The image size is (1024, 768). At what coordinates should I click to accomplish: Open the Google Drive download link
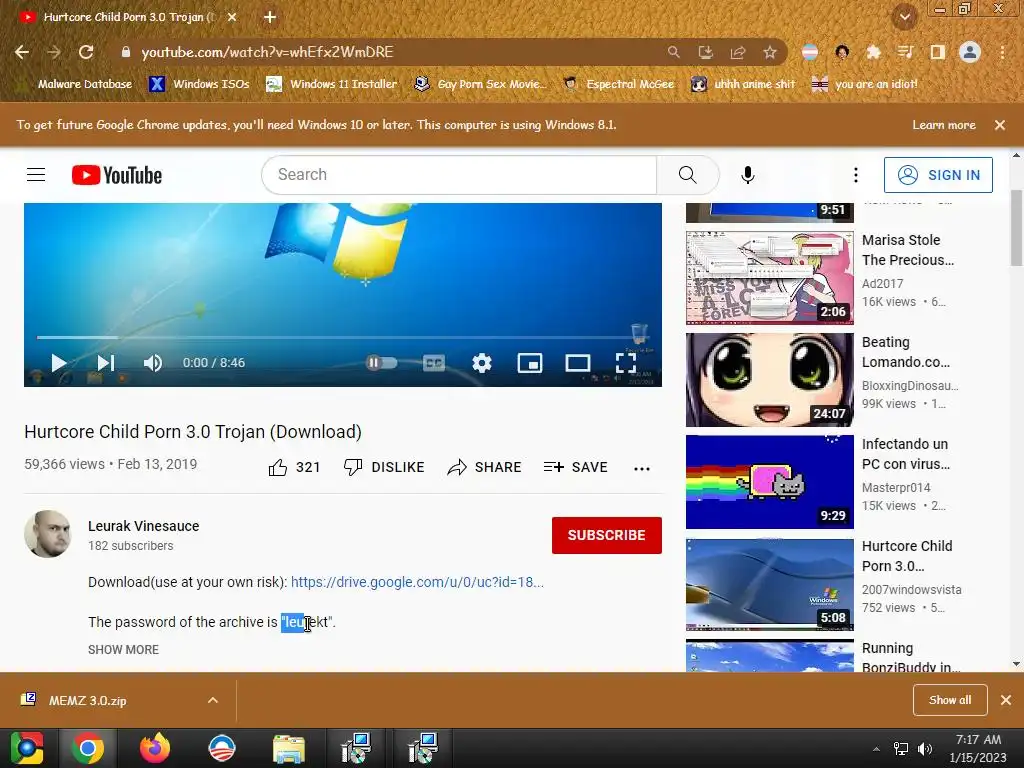417,582
